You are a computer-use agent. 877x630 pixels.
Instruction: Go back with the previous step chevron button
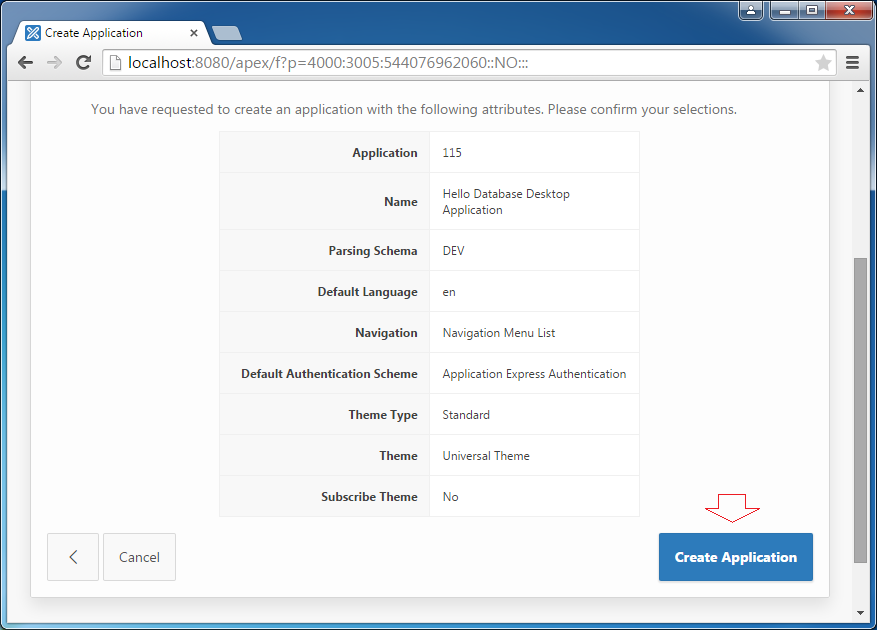[x=73, y=557]
